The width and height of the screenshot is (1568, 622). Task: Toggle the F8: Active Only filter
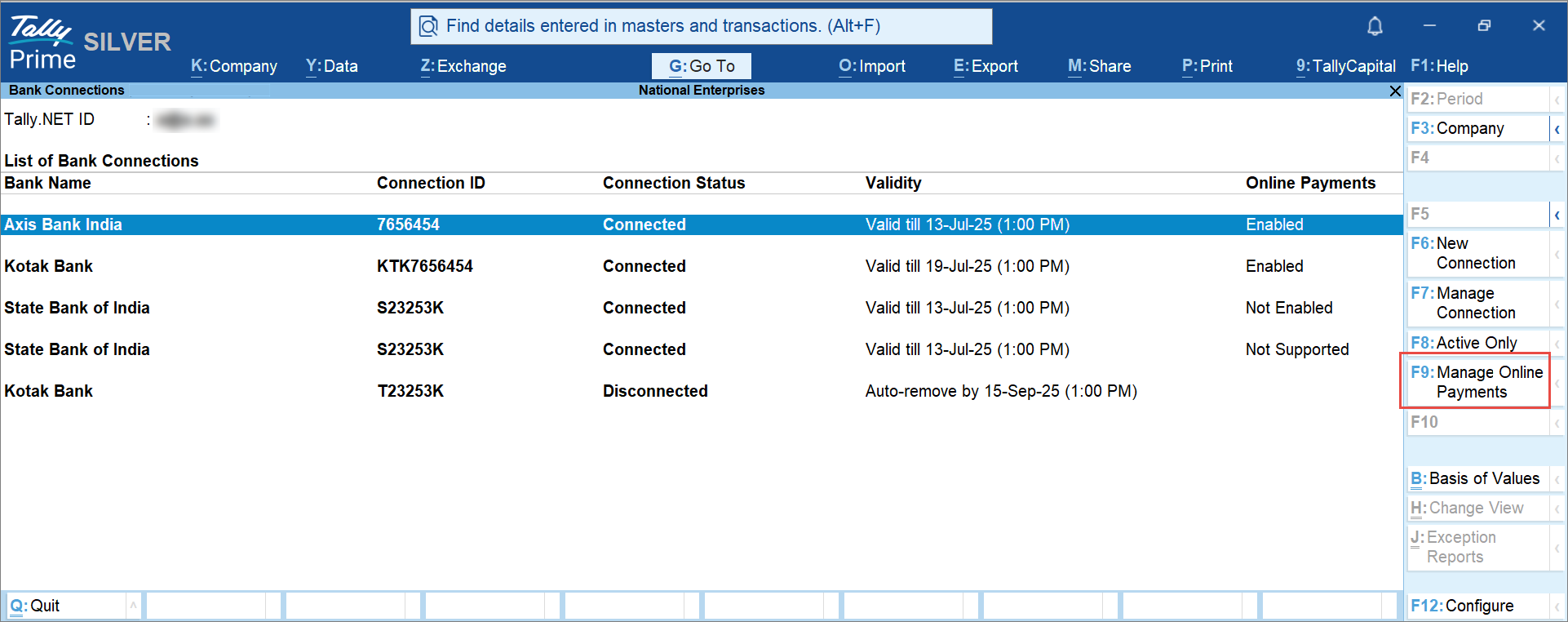(1477, 343)
